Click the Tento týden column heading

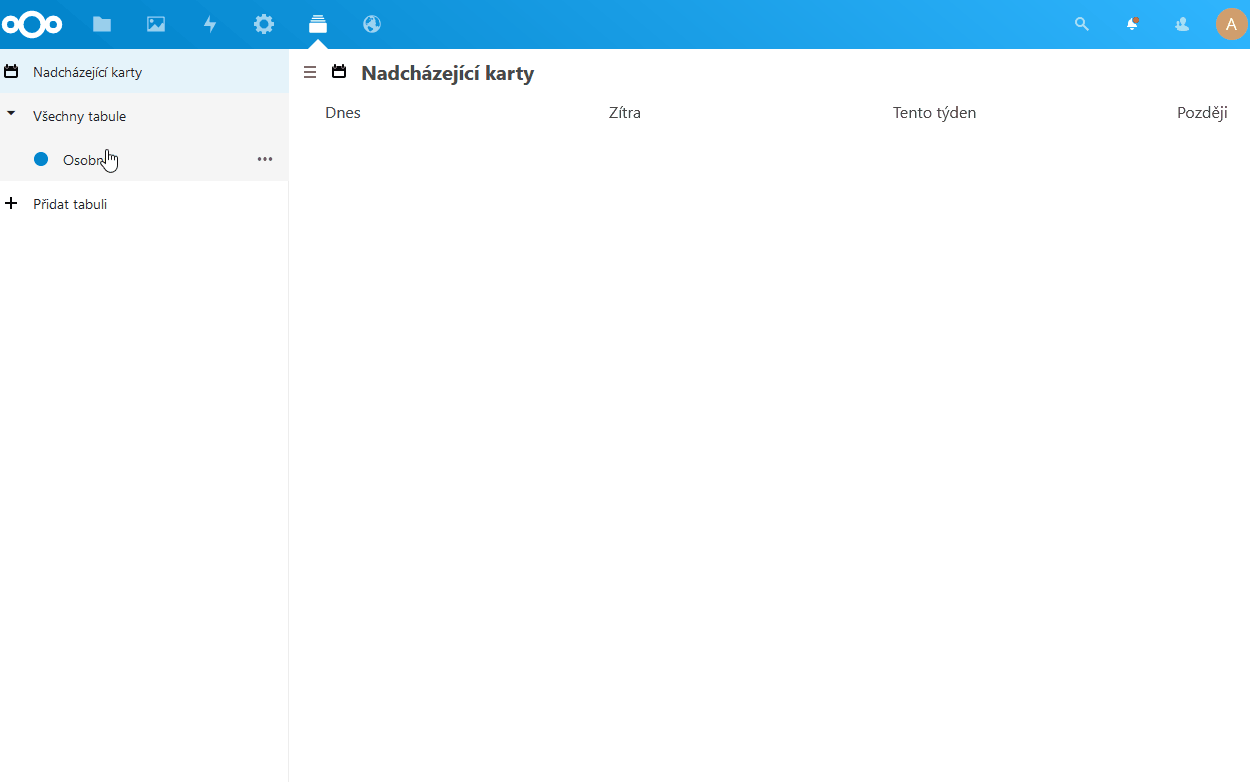pyautogui.click(x=934, y=113)
